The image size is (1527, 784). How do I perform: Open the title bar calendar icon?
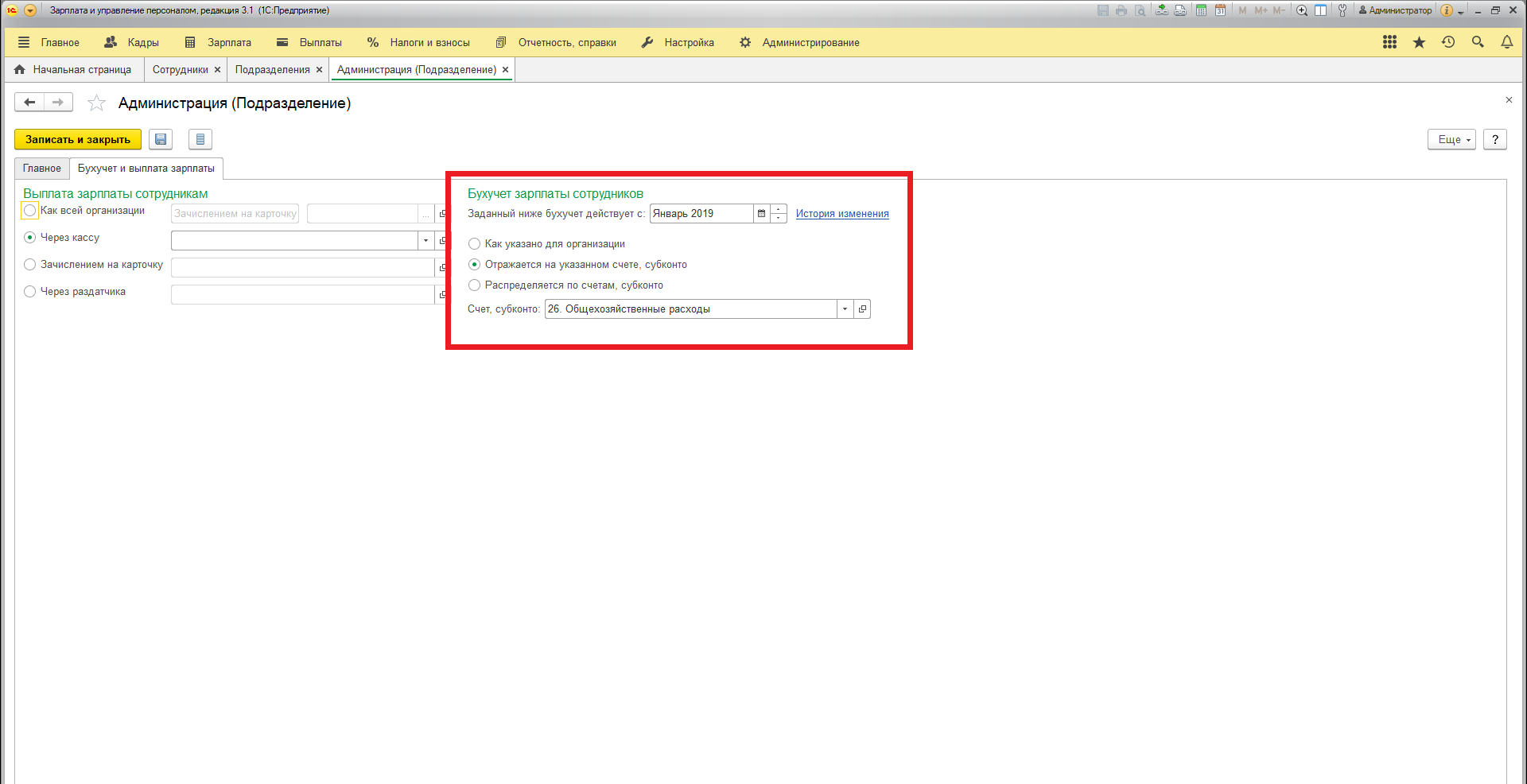tap(1220, 10)
